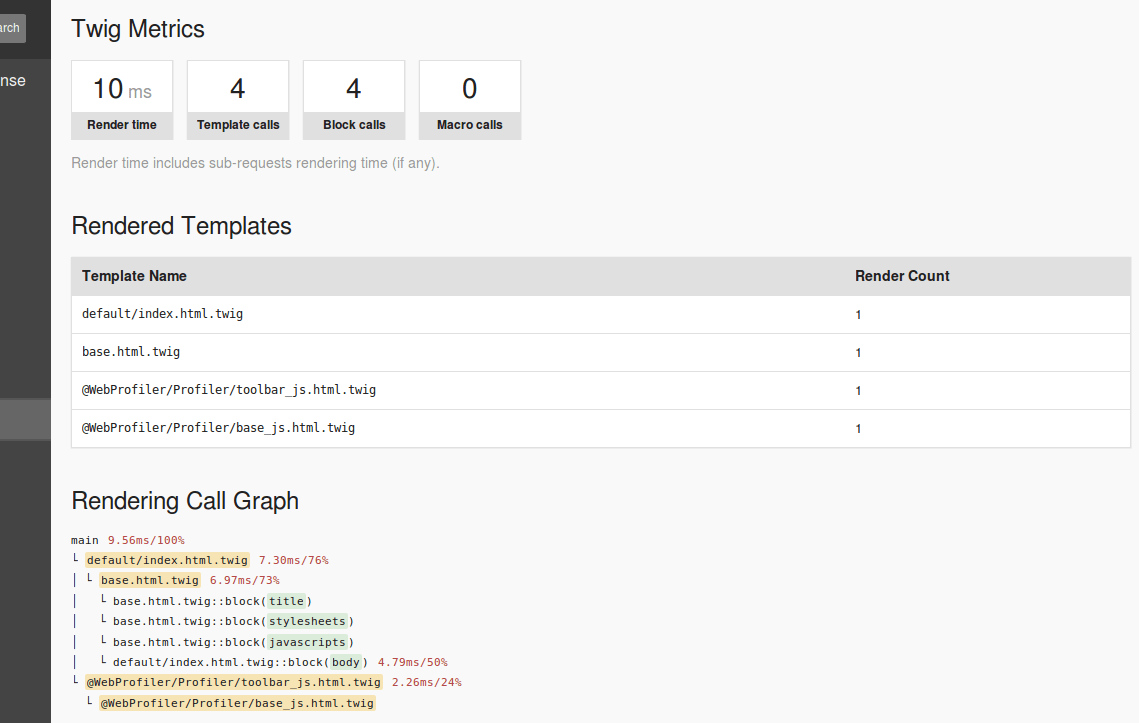Click the Render time metric card
1139x723 pixels.
[122, 99]
